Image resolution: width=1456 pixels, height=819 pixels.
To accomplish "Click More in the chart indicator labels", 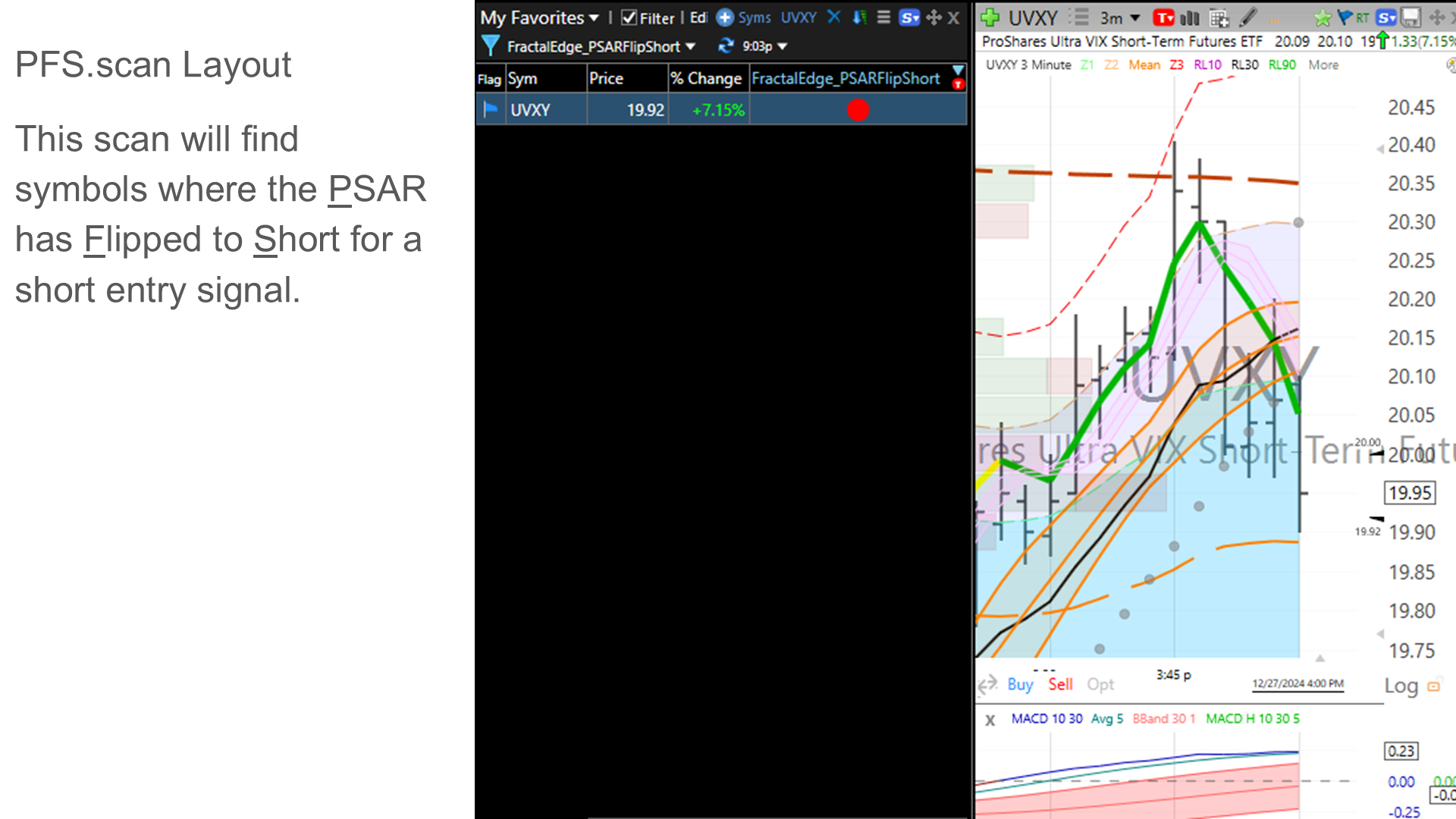I will [x=1323, y=65].
